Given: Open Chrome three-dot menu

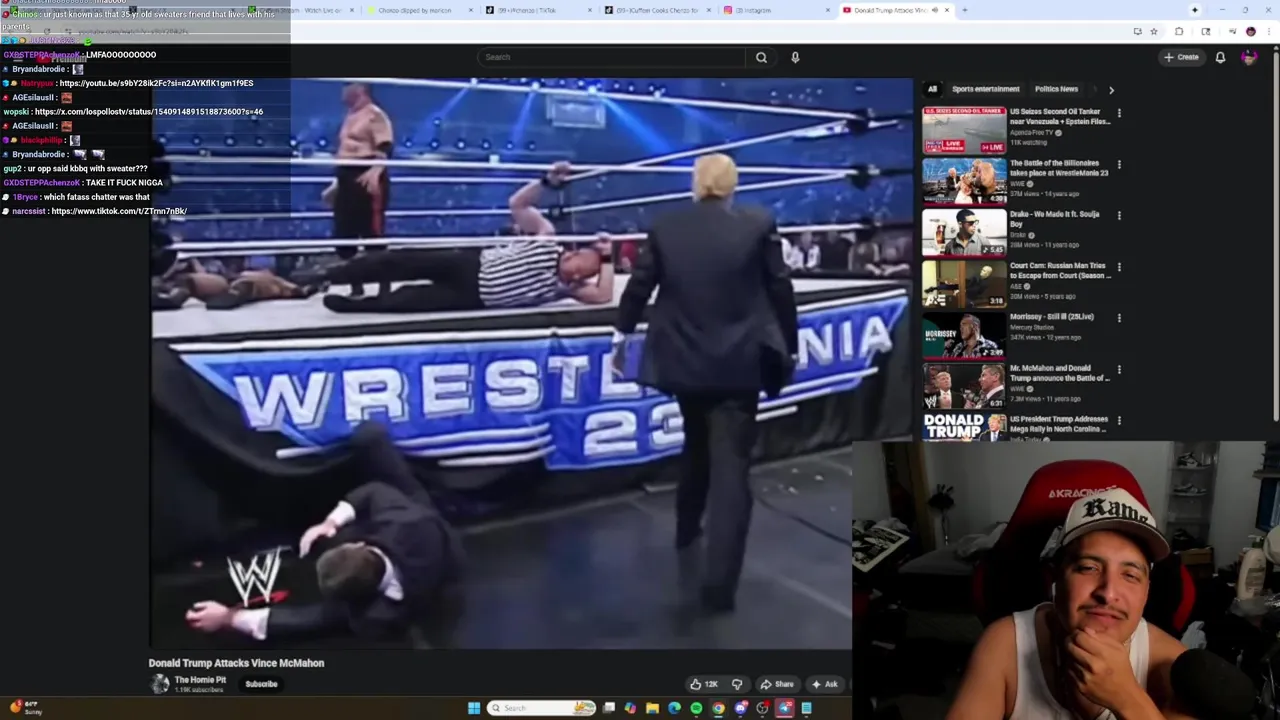Looking at the screenshot, I should 1268,32.
